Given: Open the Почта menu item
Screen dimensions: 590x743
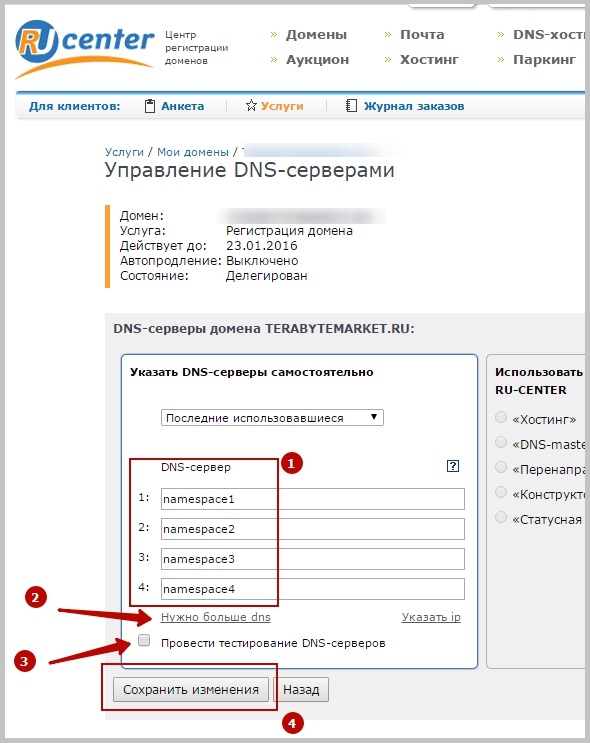Looking at the screenshot, I should click(x=422, y=35).
